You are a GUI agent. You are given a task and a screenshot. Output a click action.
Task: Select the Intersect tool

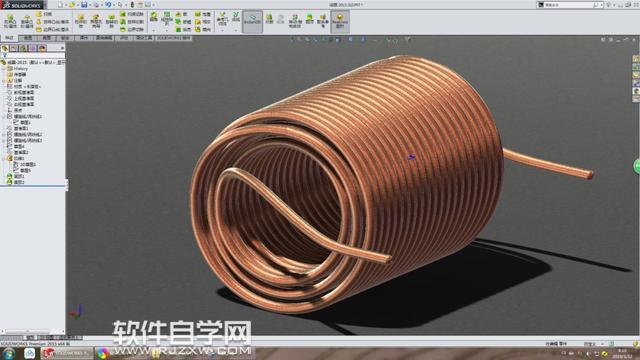point(203,22)
